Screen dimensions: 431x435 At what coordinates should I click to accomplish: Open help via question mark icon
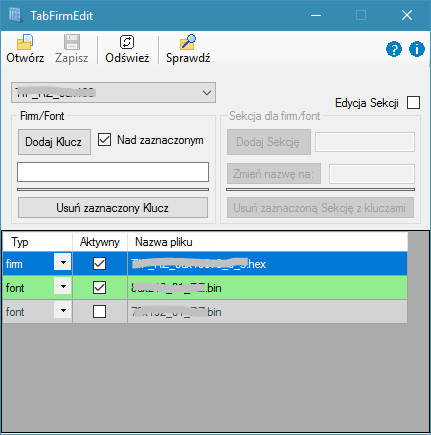[x=394, y=49]
